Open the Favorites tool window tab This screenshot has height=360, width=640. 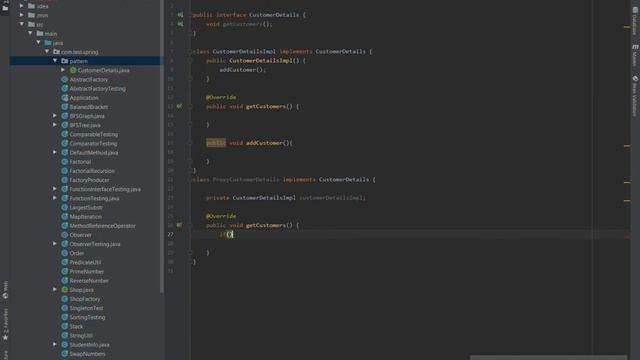(5, 324)
